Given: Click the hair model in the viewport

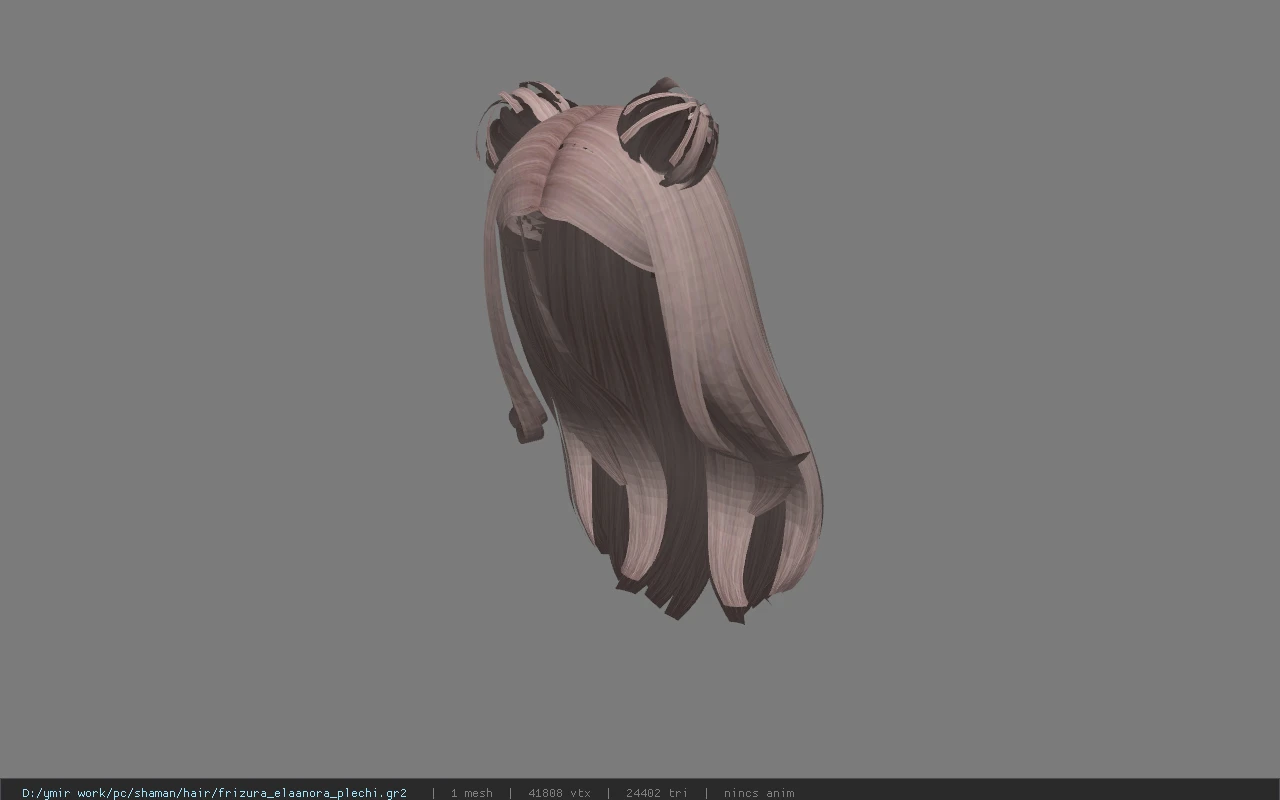Looking at the screenshot, I should coord(650,350).
